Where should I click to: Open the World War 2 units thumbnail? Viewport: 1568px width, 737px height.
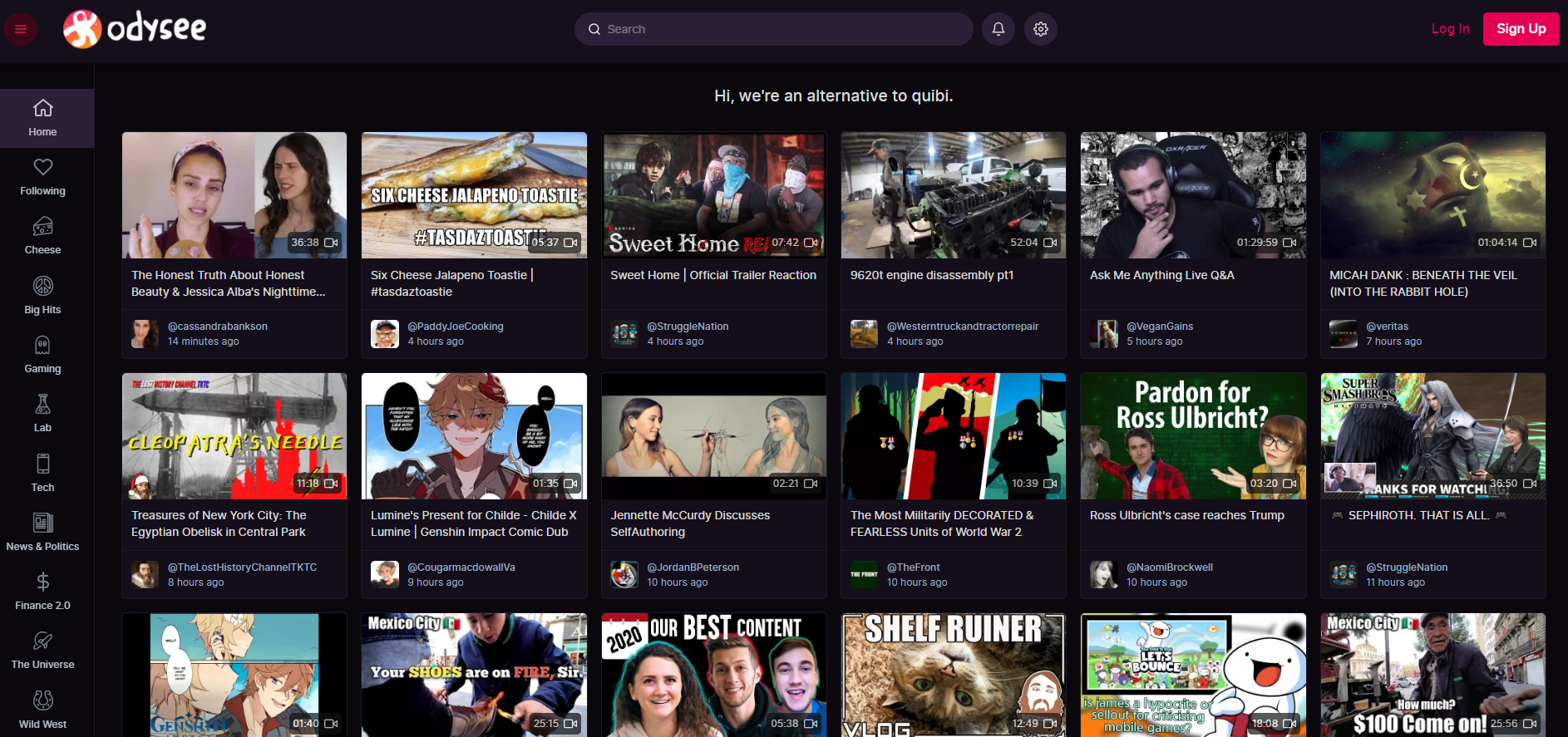(954, 436)
